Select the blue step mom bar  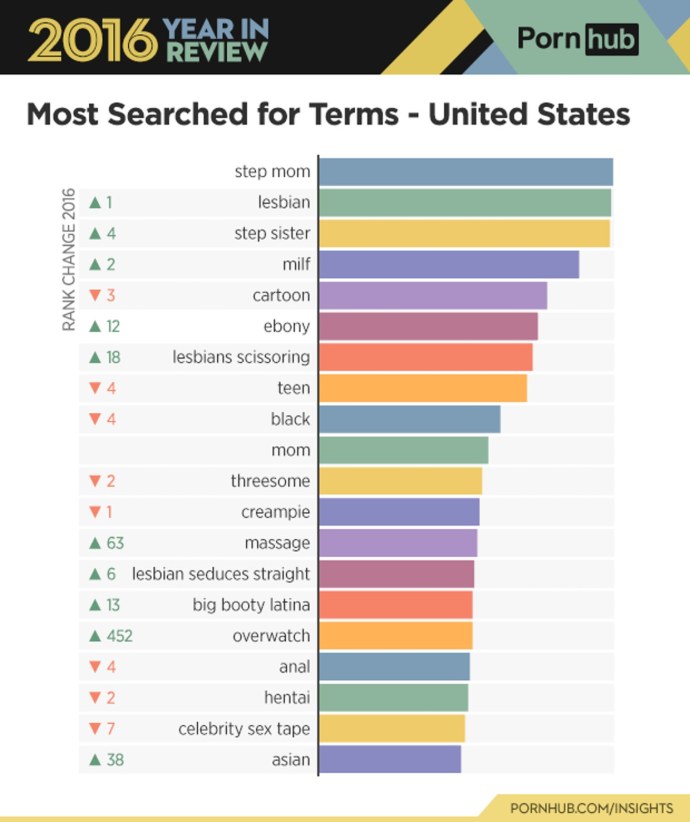[x=466, y=172]
